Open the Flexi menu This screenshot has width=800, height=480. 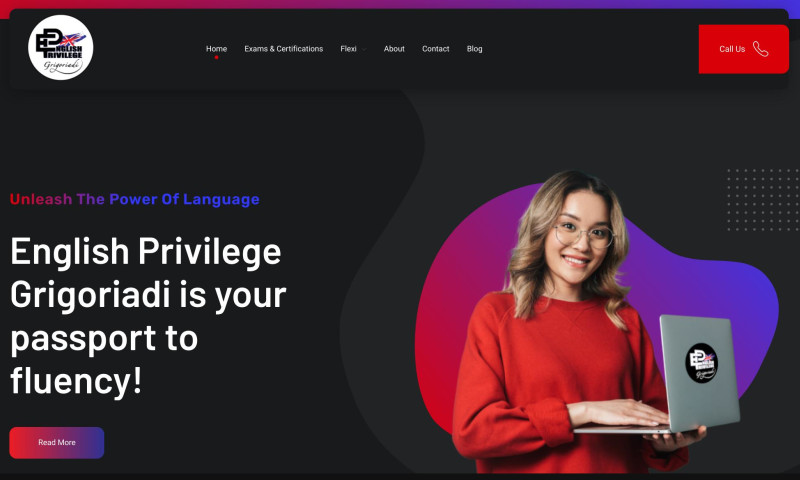coord(348,49)
